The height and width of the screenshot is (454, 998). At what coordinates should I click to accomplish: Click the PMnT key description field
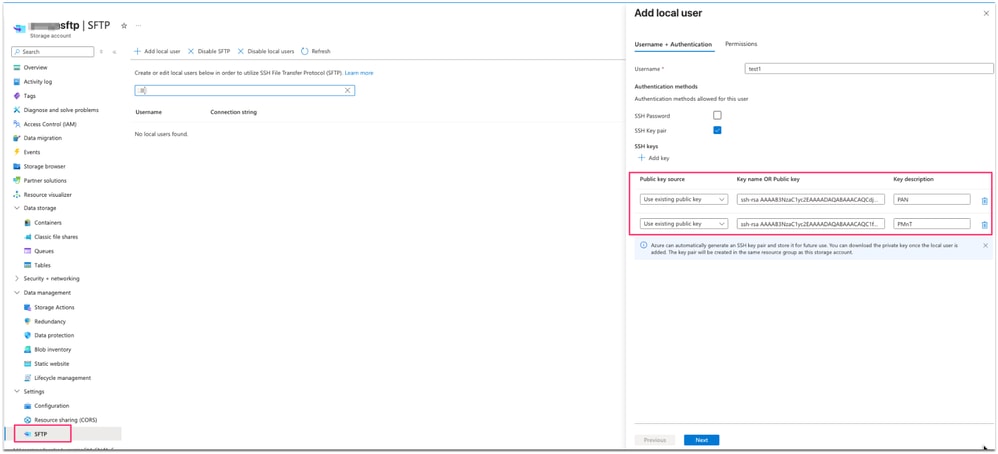(x=932, y=223)
